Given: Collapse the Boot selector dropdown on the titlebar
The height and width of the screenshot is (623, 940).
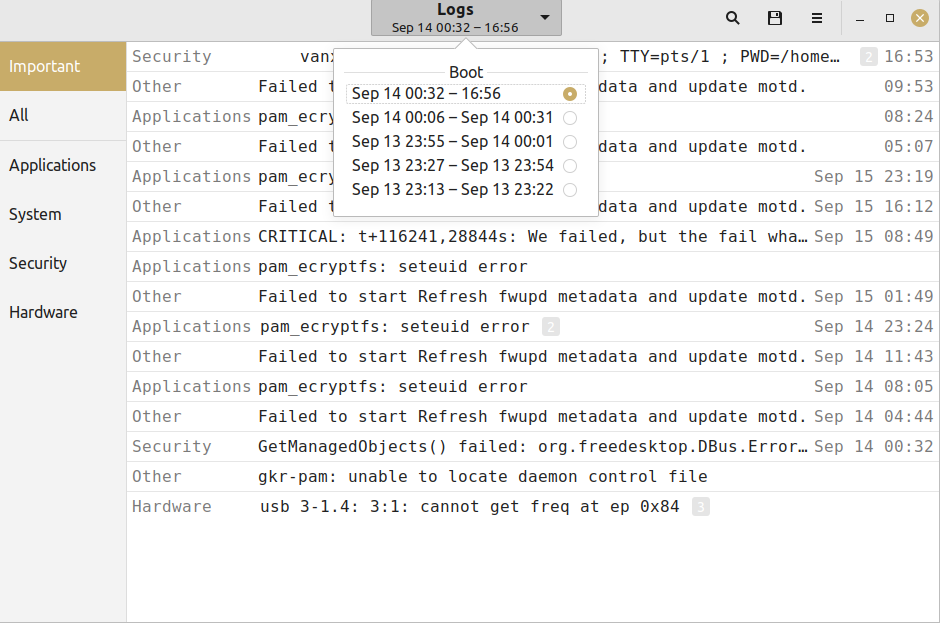Looking at the screenshot, I should click(466, 18).
